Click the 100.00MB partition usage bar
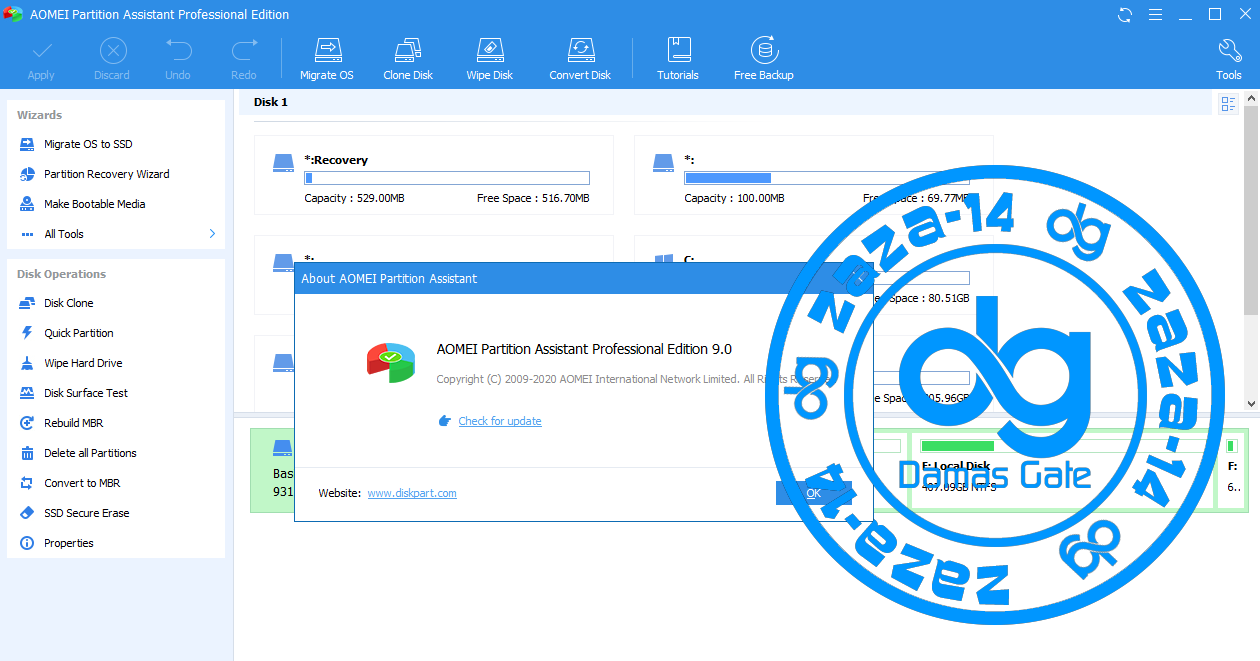The width and height of the screenshot is (1260, 661). 826,178
